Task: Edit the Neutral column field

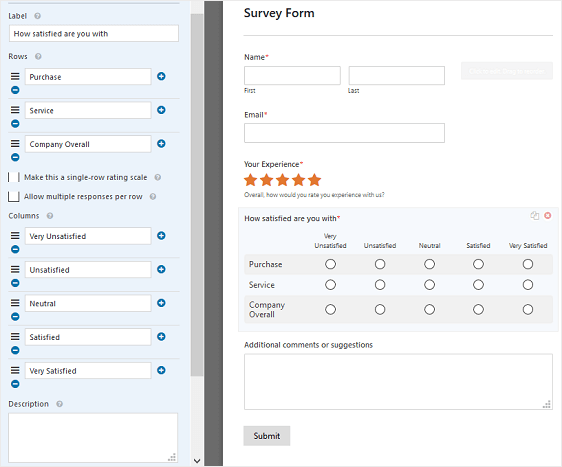Action: [x=88, y=303]
